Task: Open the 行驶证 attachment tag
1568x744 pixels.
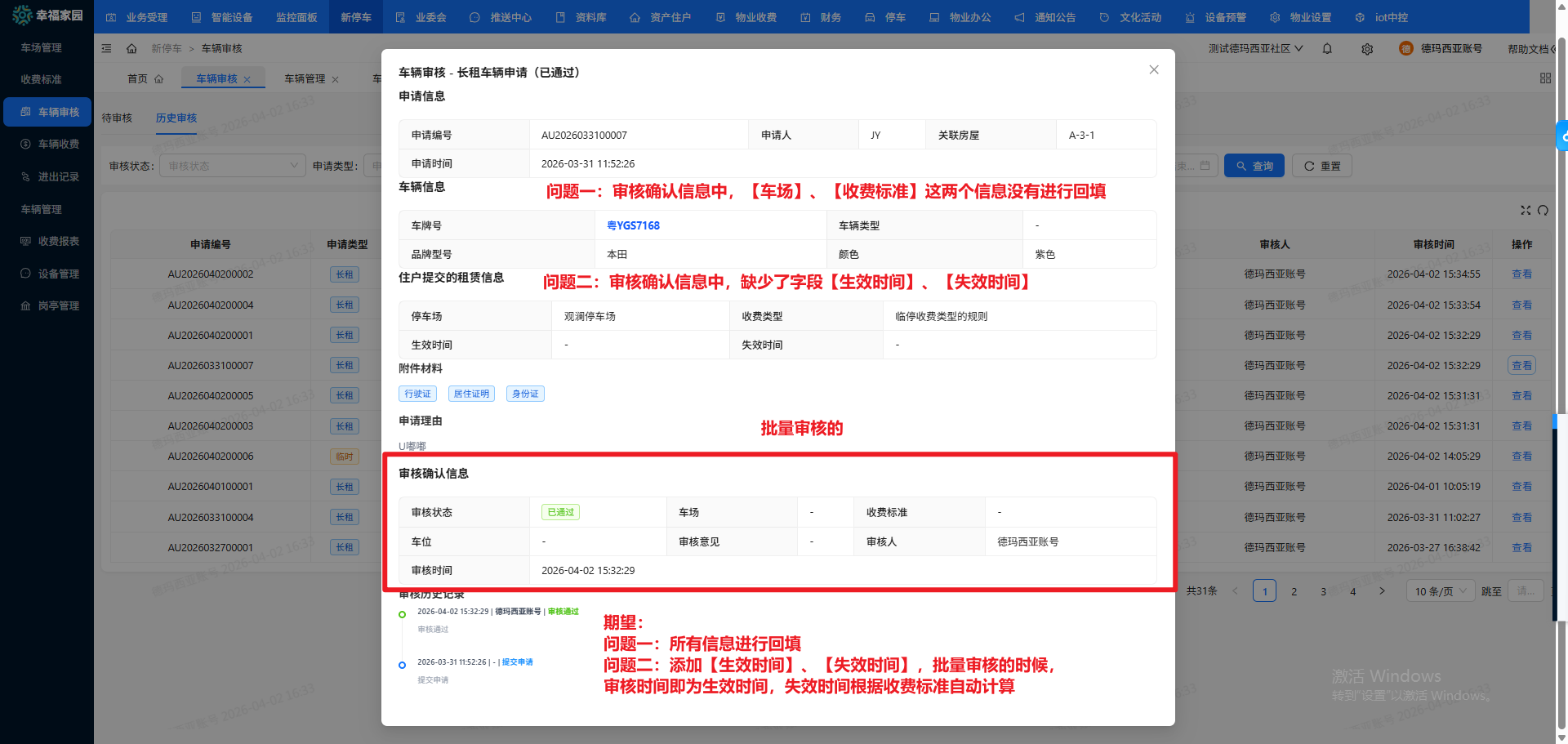Action: click(417, 394)
